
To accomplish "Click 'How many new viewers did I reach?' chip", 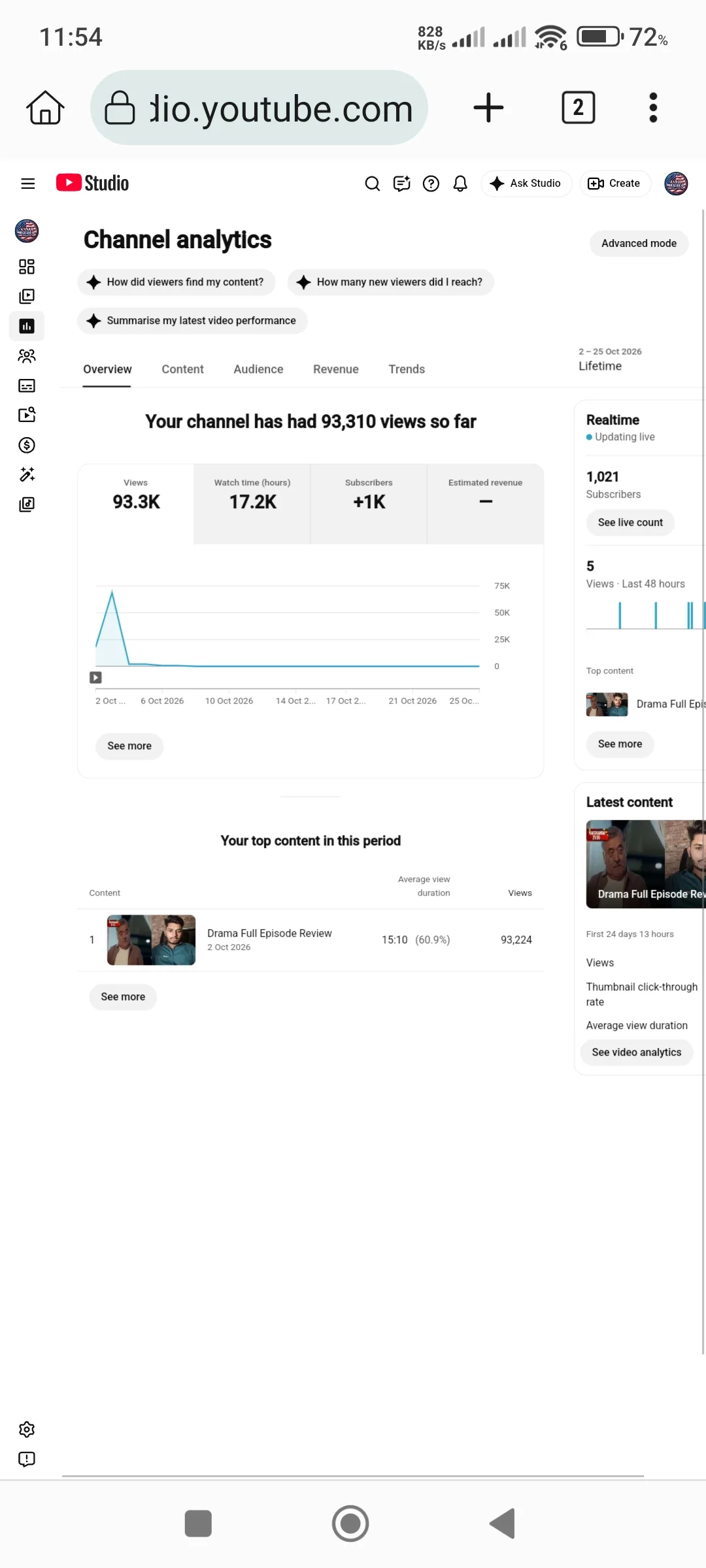I will point(390,282).
